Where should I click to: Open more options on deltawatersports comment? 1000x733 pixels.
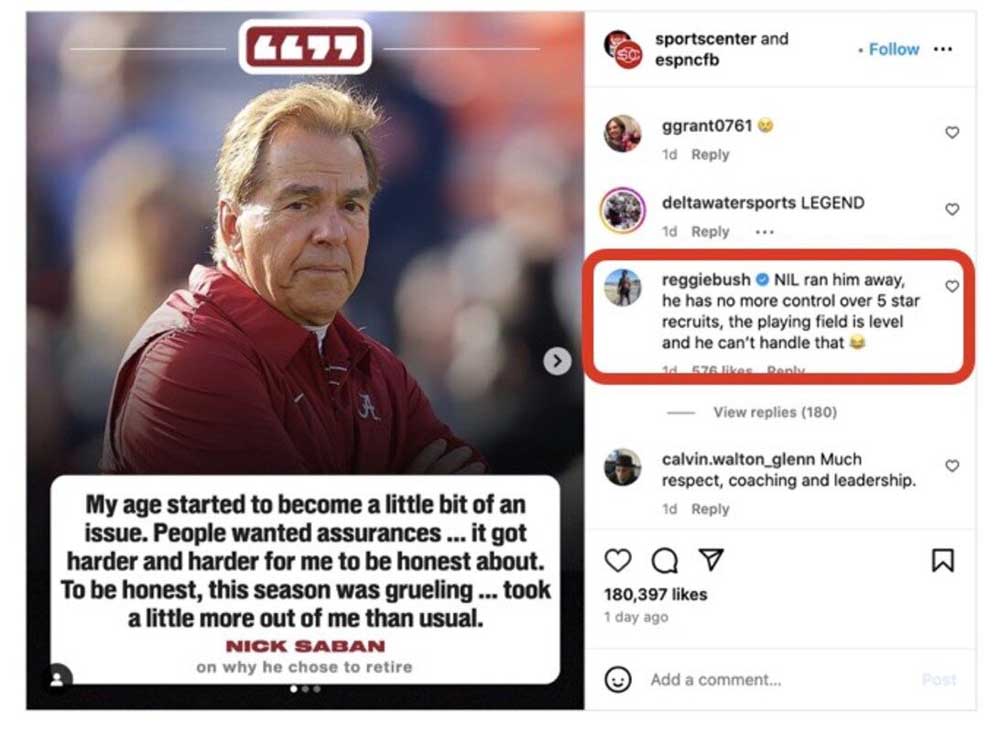(765, 232)
